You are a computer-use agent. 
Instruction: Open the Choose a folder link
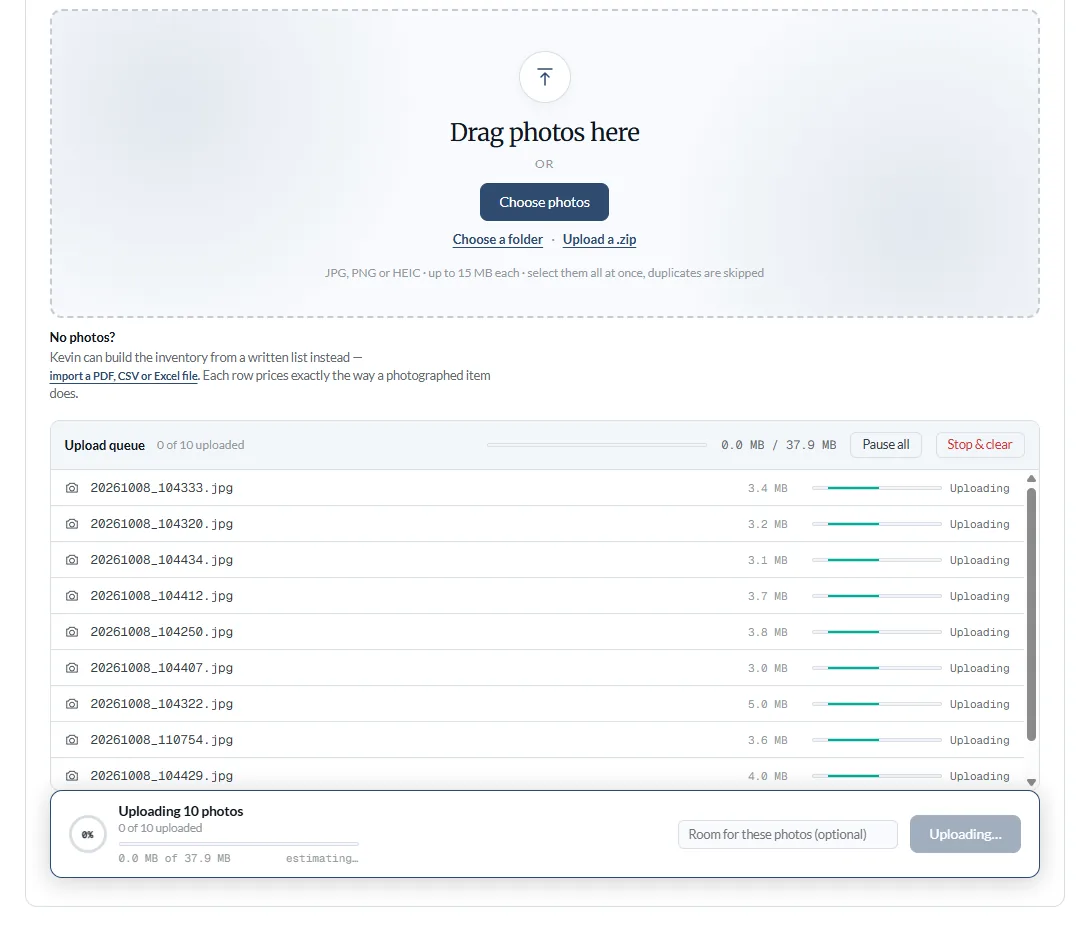click(x=497, y=240)
